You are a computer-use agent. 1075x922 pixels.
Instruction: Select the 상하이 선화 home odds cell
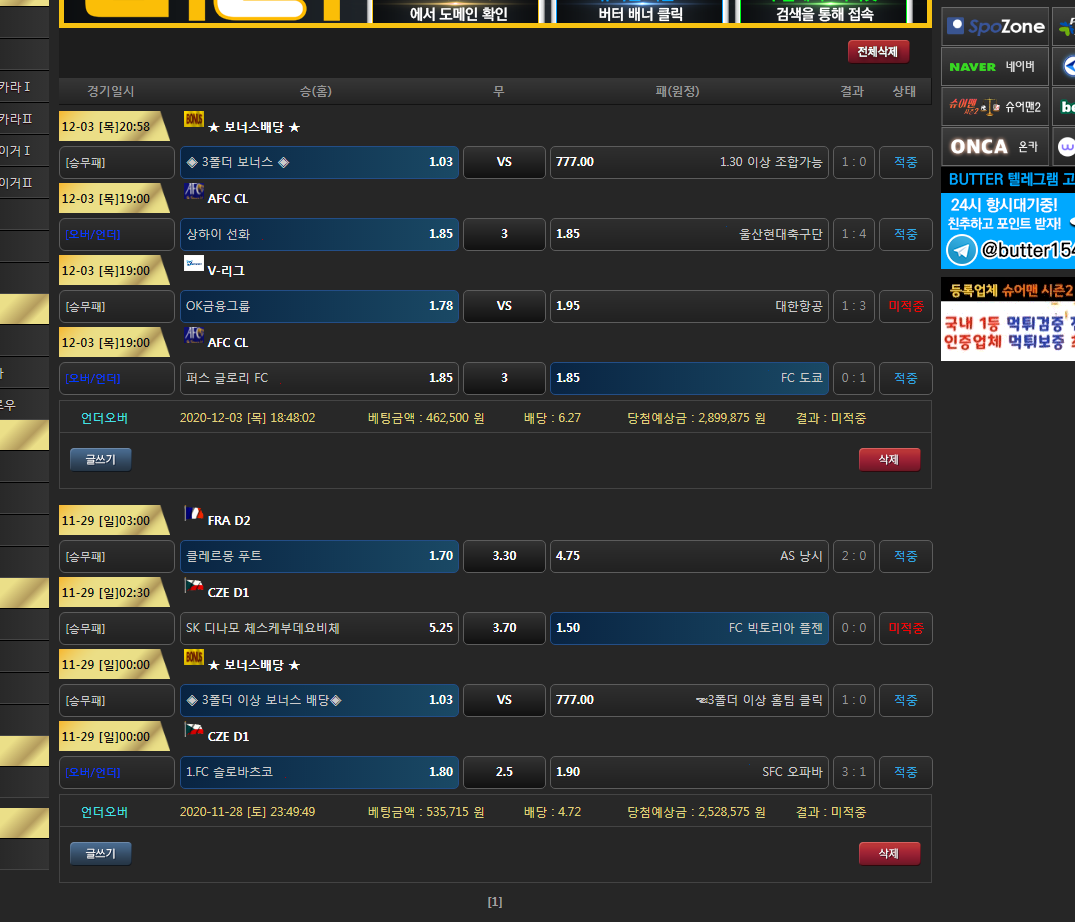point(319,234)
